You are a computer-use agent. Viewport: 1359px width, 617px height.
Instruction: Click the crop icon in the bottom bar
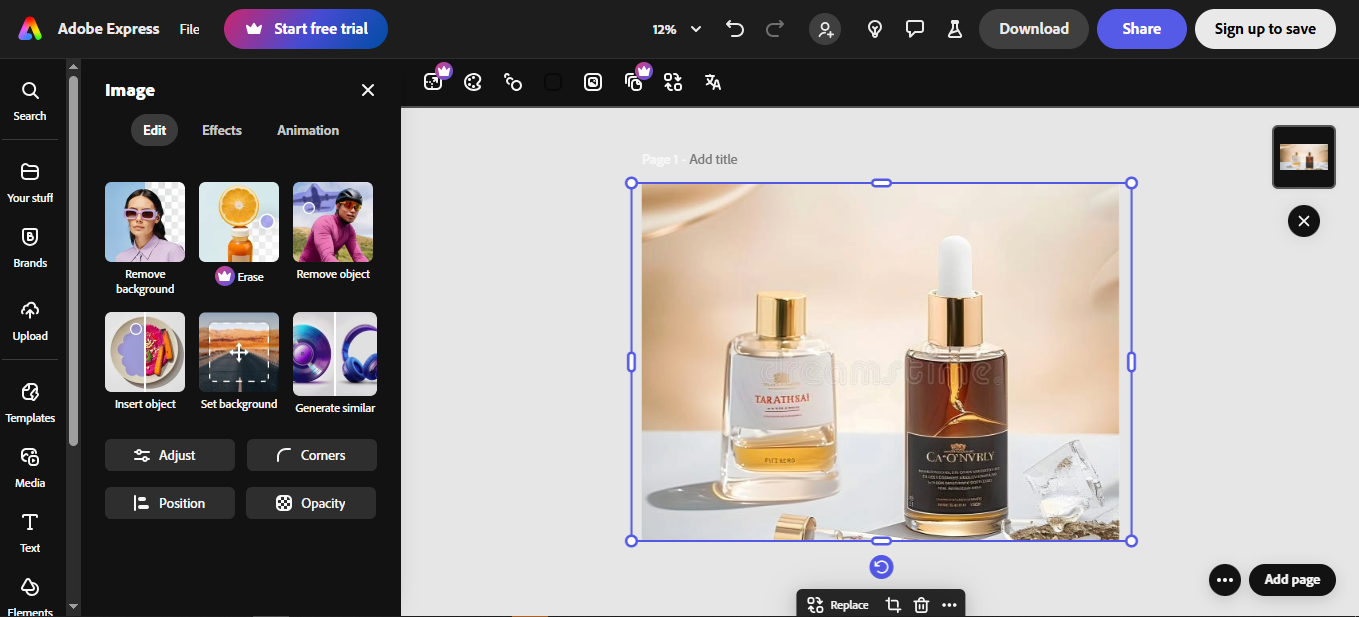[x=892, y=604]
